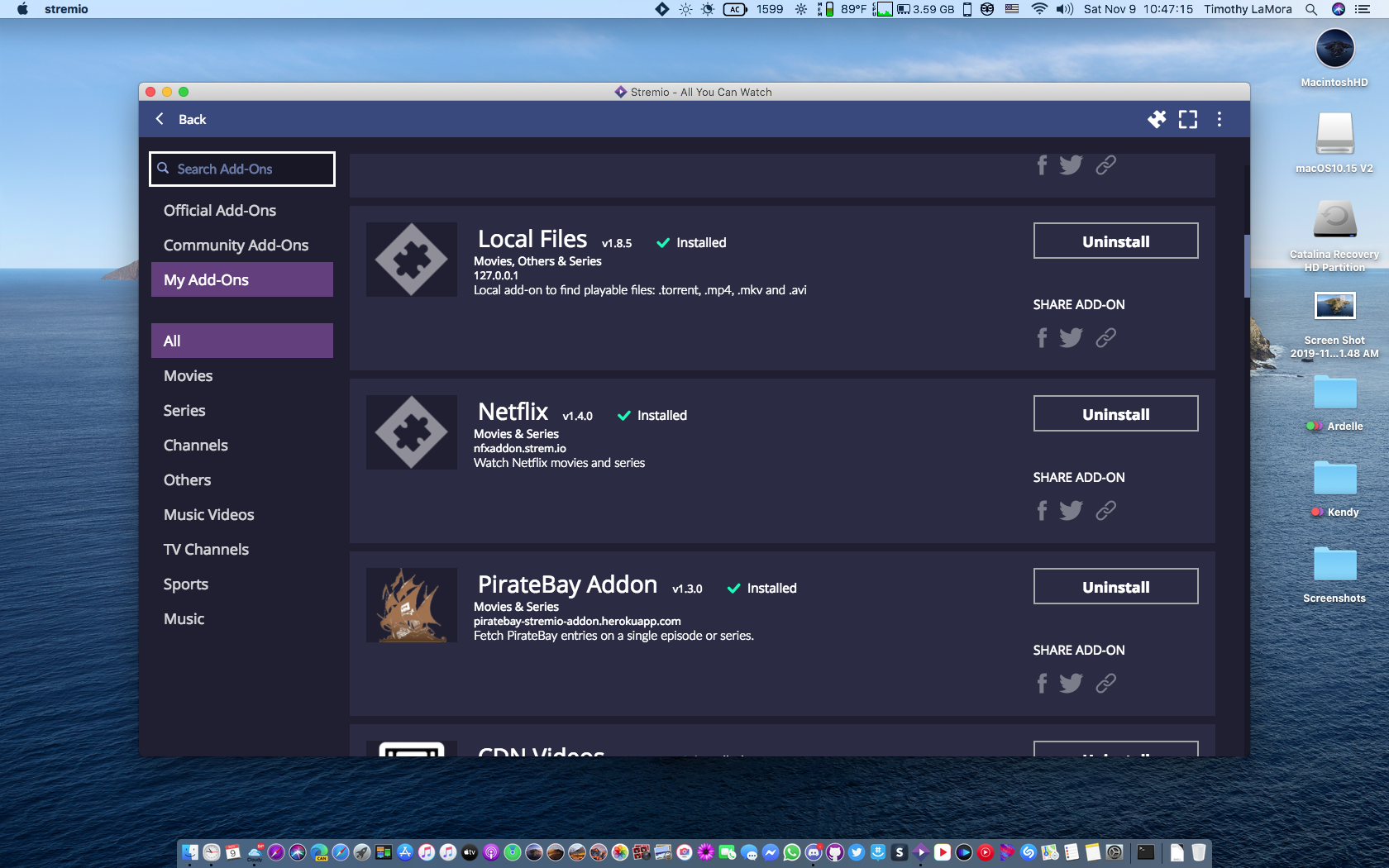This screenshot has height=868, width=1389.
Task: Filter add-ons by Others
Action: coord(242,480)
